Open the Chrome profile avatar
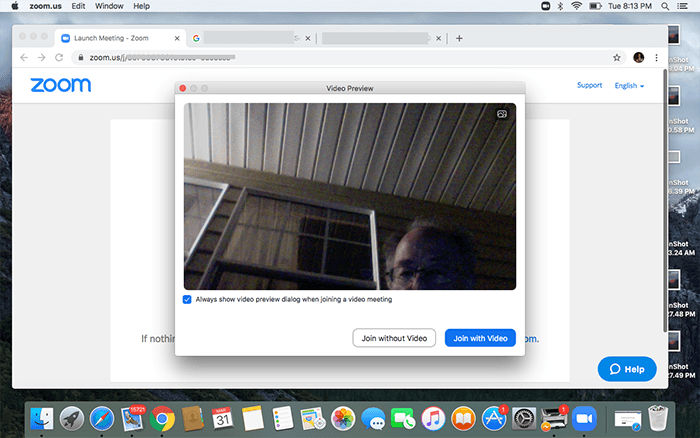Viewport: 700px width, 438px height. point(638,58)
